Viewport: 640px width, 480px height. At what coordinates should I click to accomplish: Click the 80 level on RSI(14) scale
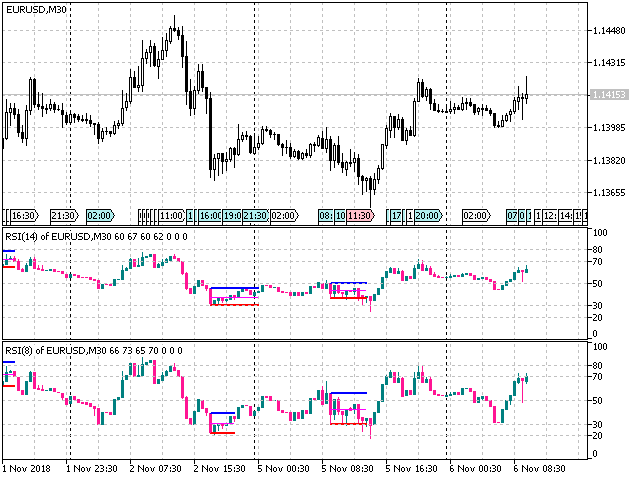pyautogui.click(x=598, y=249)
